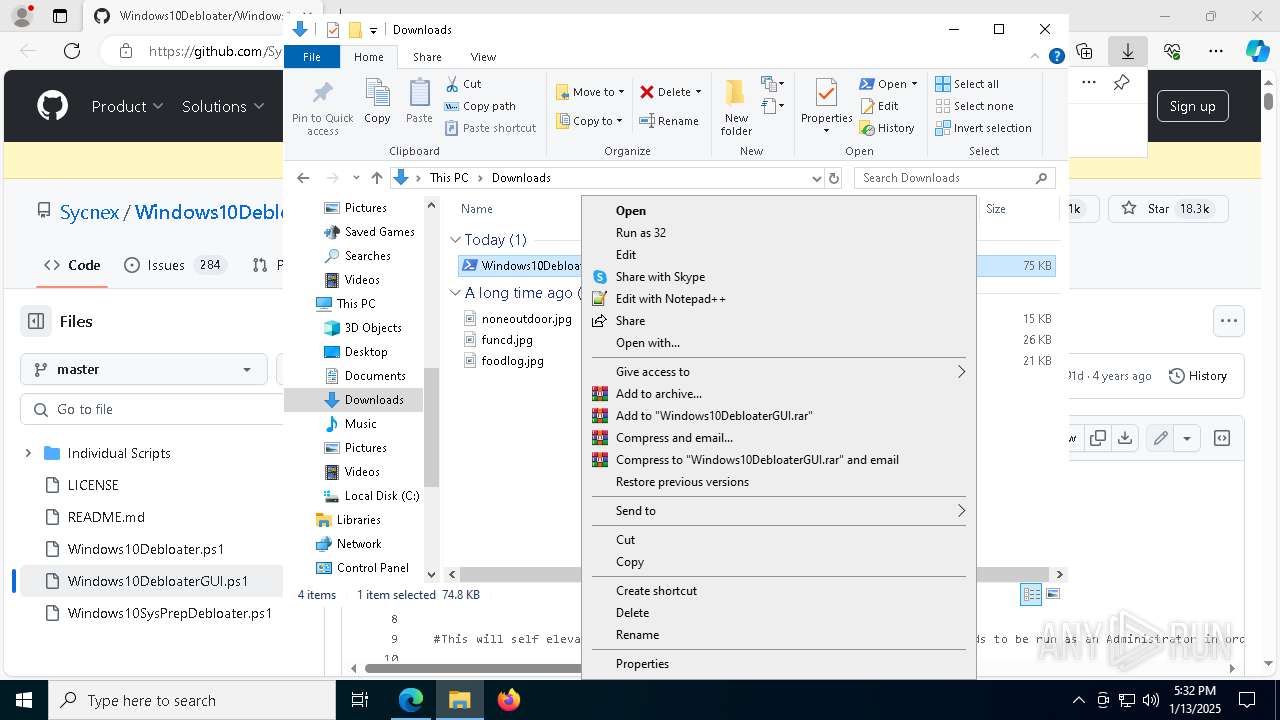Create a New folder from ribbon
Image resolution: width=1280 pixels, height=720 pixels.
(x=736, y=108)
